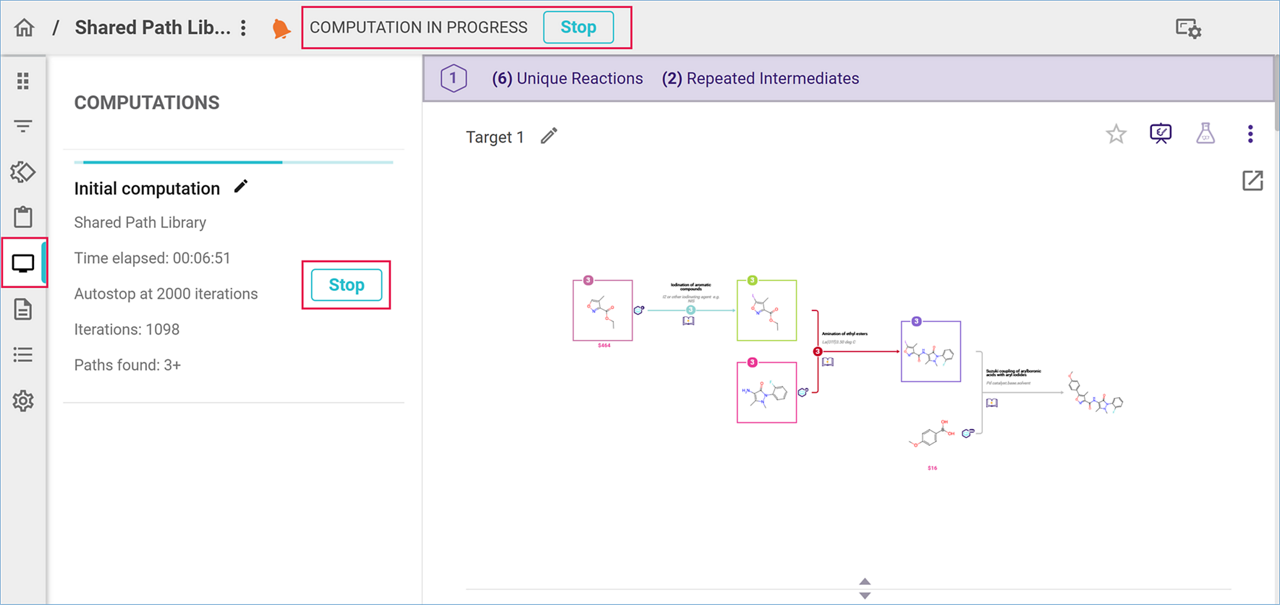Viewport: 1280px width, 605px height.
Task: Open kebab menu beside Shared Path Library
Action: pyautogui.click(x=243, y=28)
